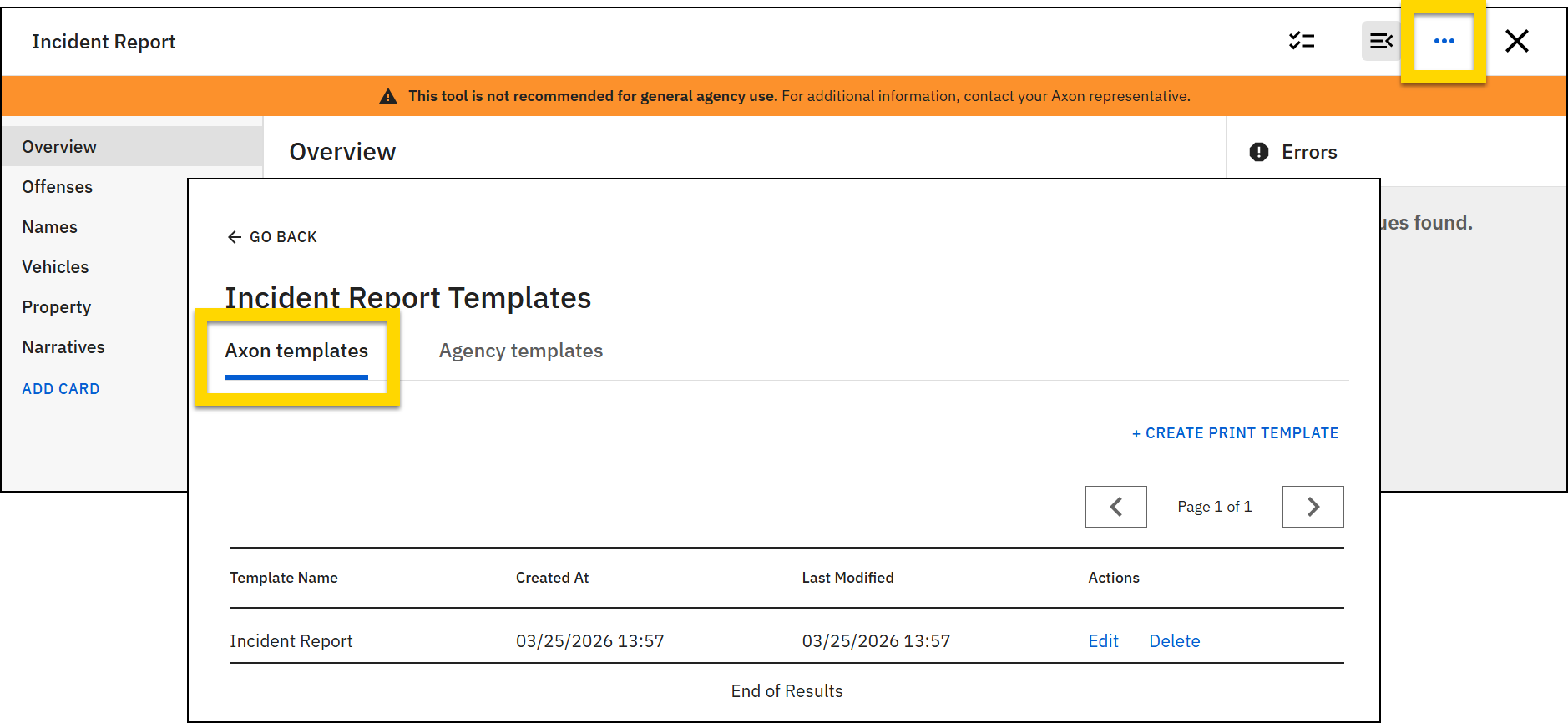The width and height of the screenshot is (1568, 723).
Task: Go to next page of templates
Action: point(1313,507)
